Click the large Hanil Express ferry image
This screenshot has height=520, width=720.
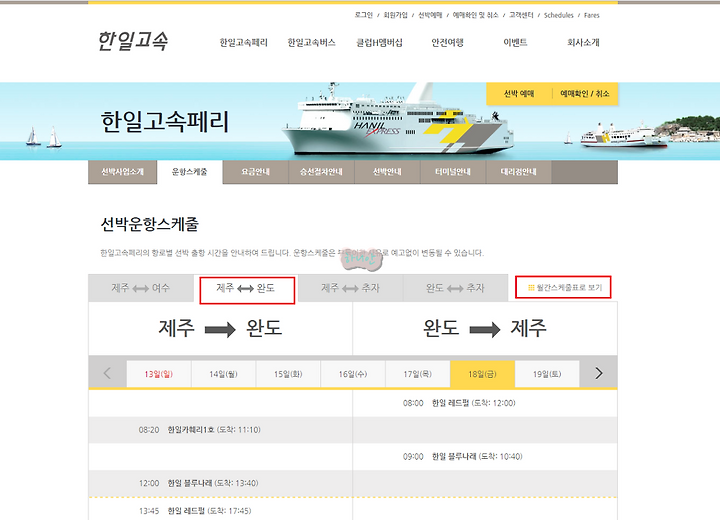398,119
